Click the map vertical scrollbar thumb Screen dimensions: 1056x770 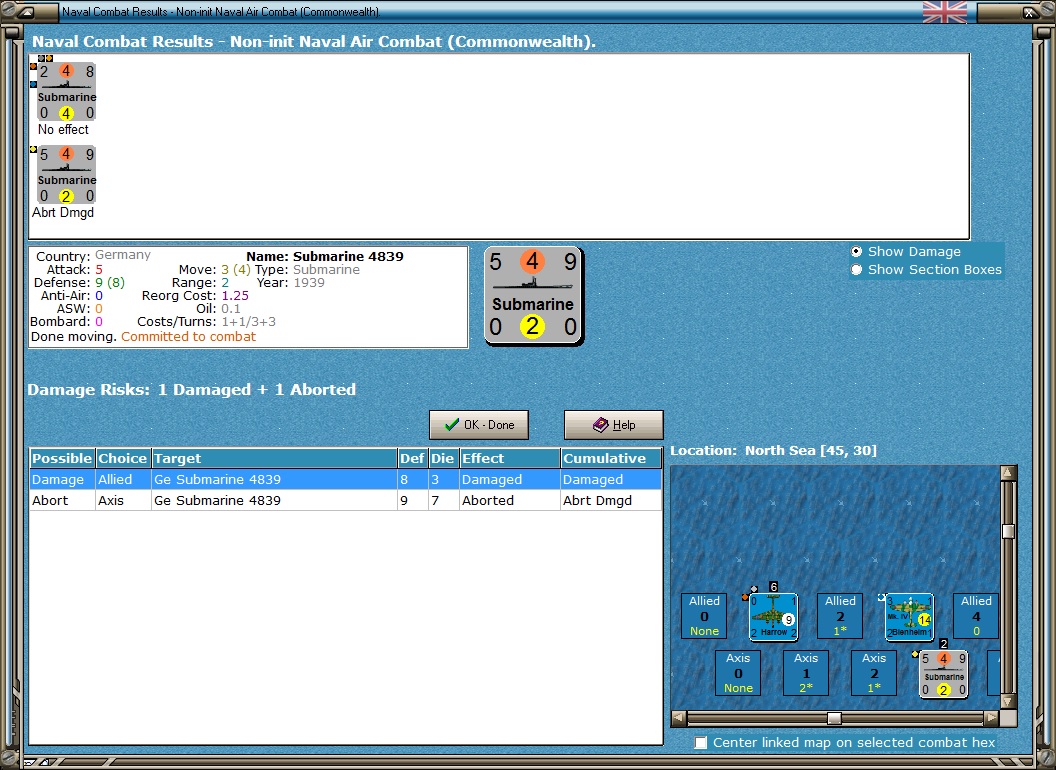click(1008, 531)
